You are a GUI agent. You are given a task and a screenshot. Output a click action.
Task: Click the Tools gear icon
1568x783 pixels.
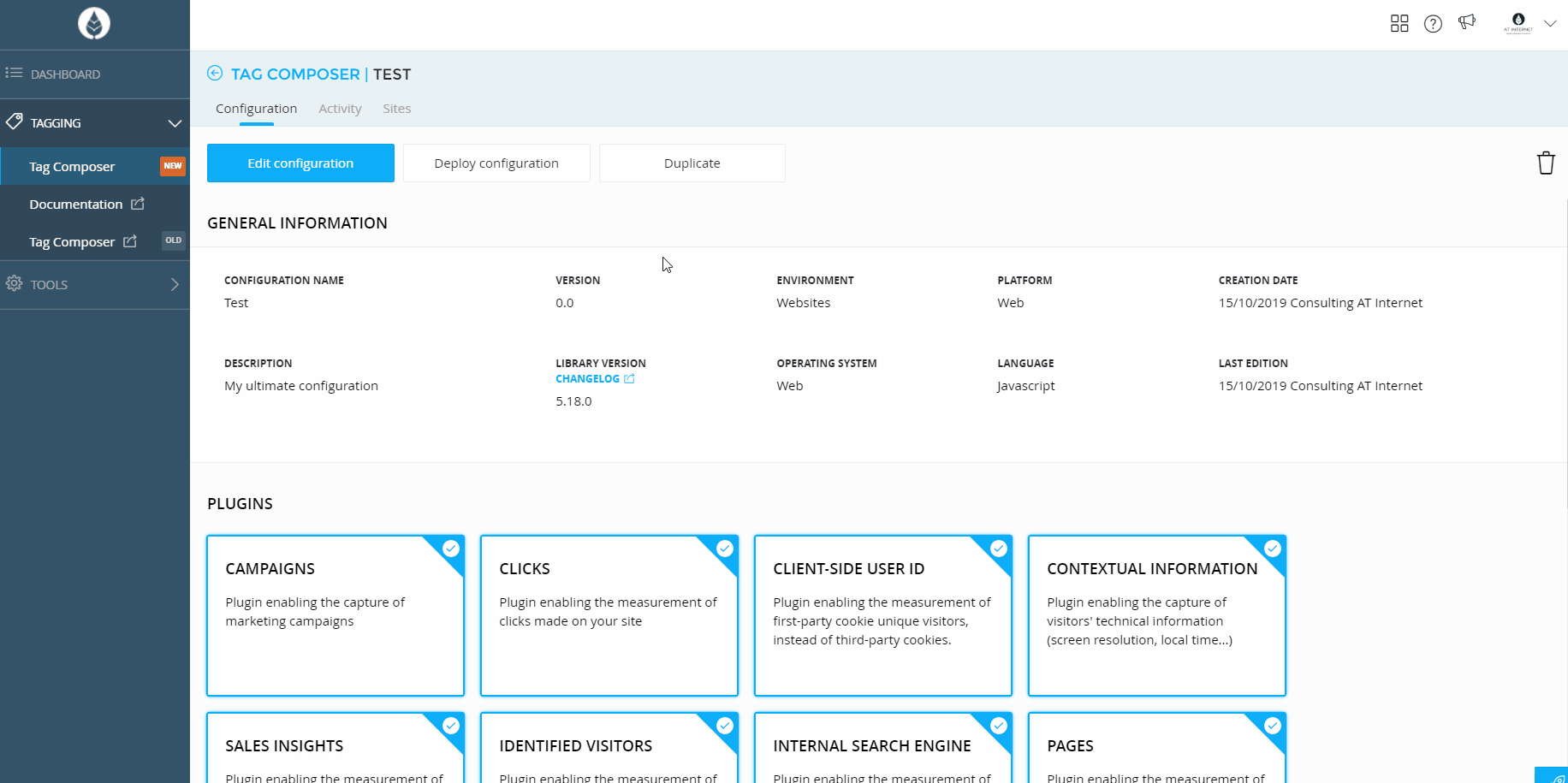tap(15, 284)
